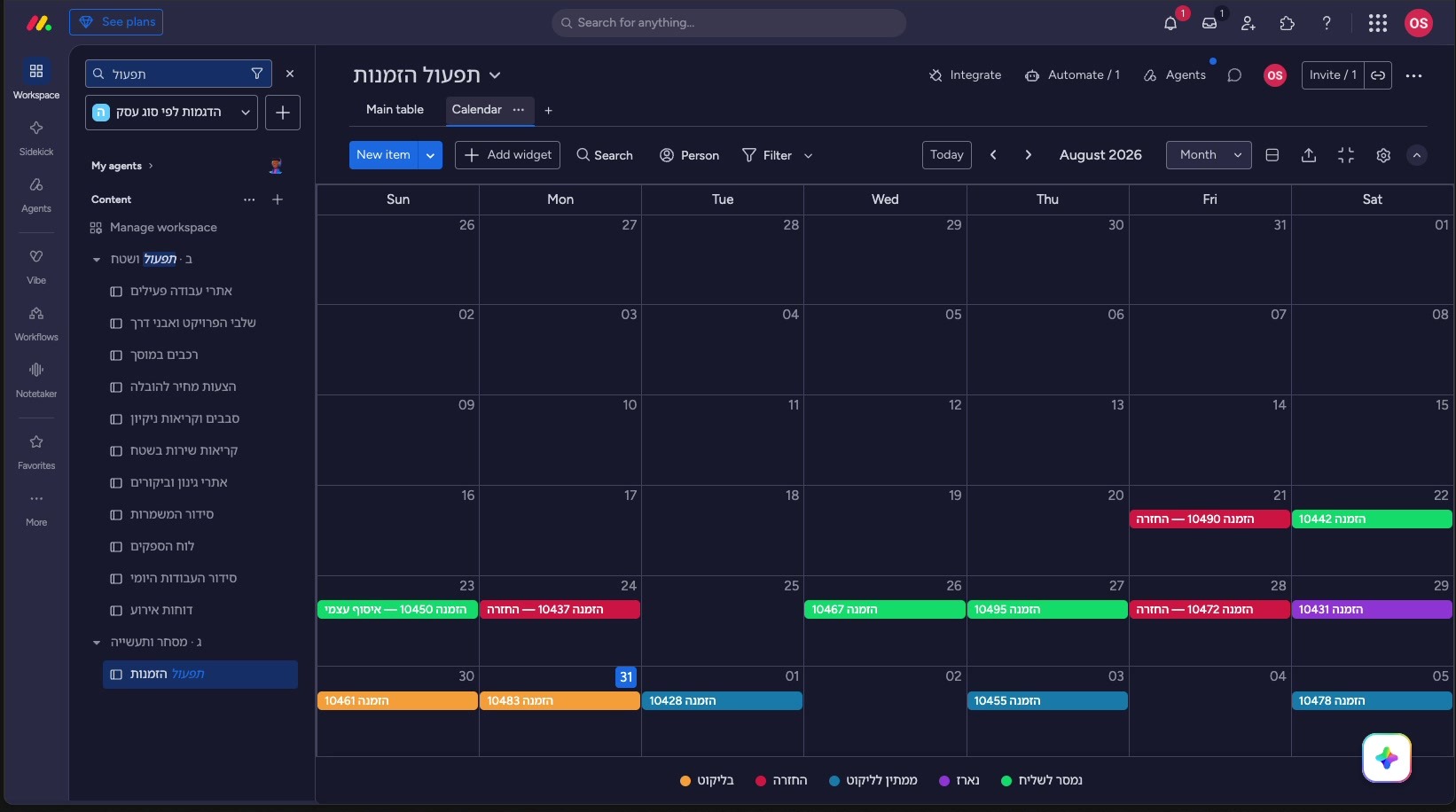Viewport: 1456px width, 812px height.
Task: Open Favorites in the left rail
Action: (36, 451)
